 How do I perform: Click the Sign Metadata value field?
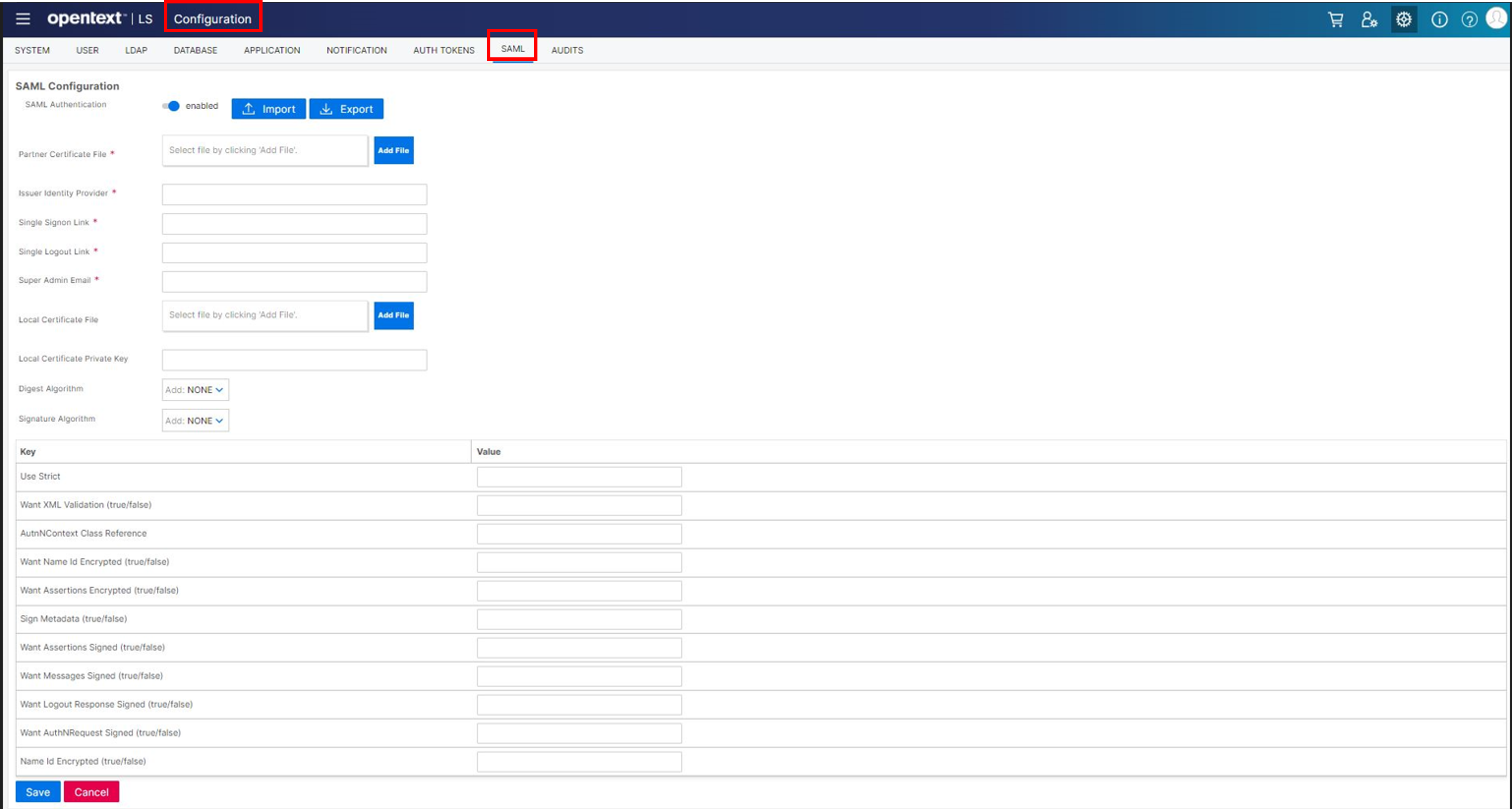pos(579,619)
